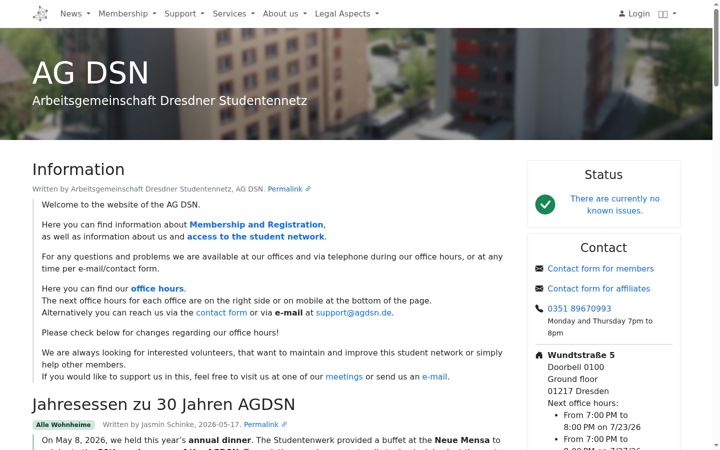The width and height of the screenshot is (720, 450).
Task: Click Arbeitsgemeinschaft Dresdner Studentennetz subtitle
Action: point(169,101)
